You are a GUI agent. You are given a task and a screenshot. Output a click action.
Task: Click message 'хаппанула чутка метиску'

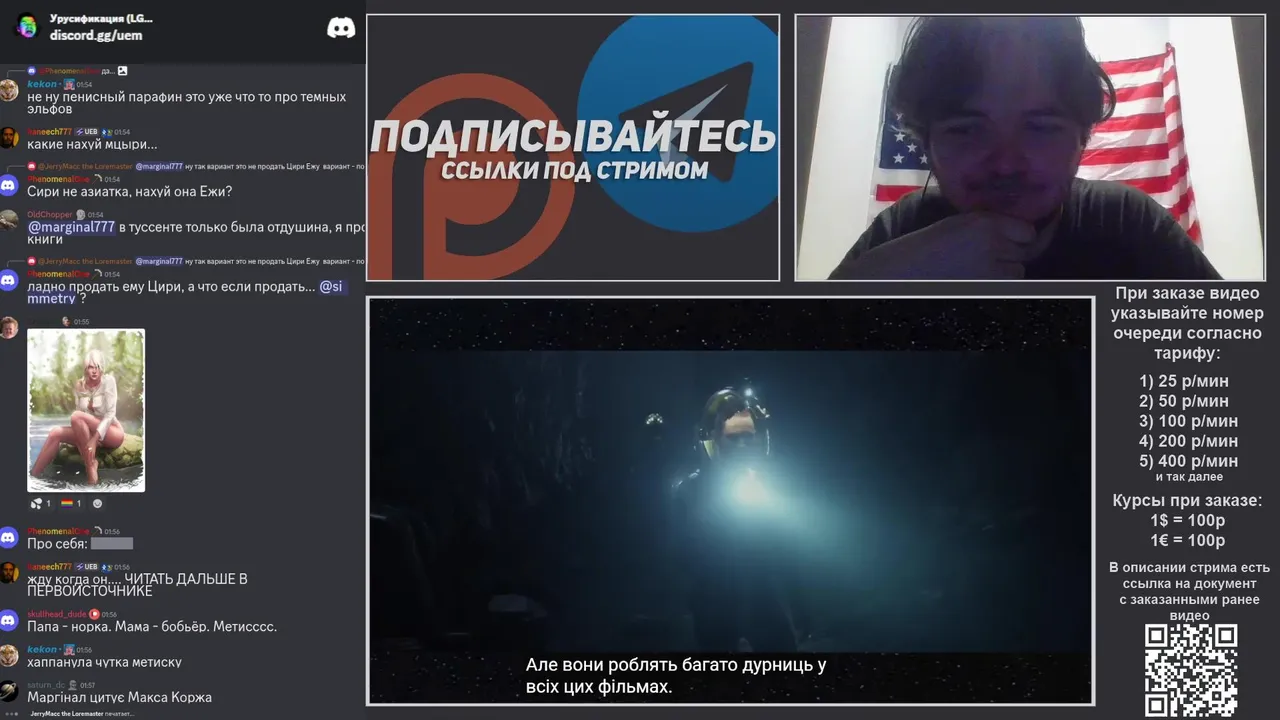104,662
